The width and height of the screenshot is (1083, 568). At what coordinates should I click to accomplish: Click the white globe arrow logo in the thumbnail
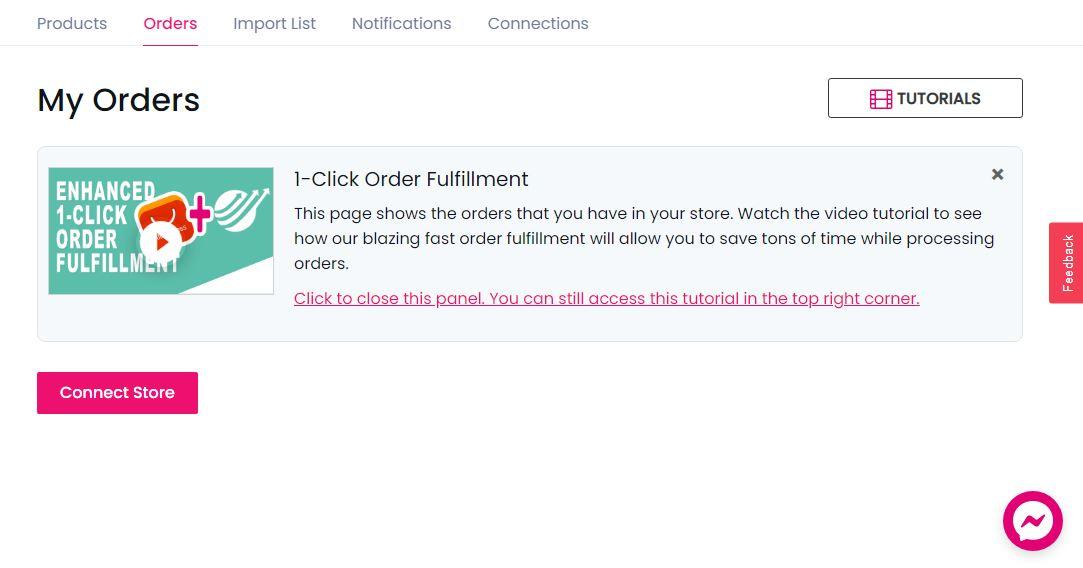tap(240, 209)
